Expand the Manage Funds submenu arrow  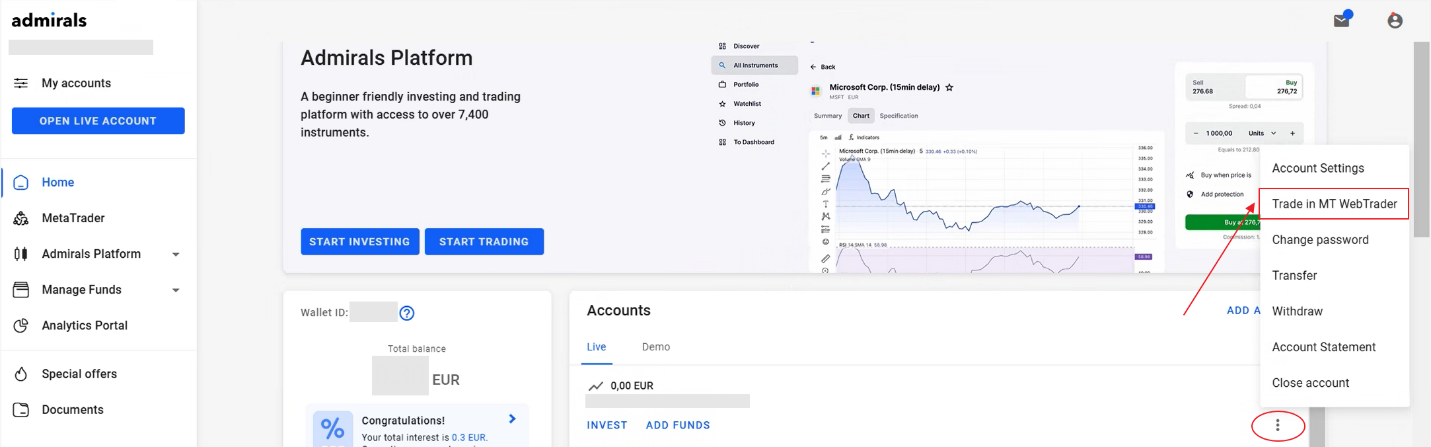tap(176, 291)
